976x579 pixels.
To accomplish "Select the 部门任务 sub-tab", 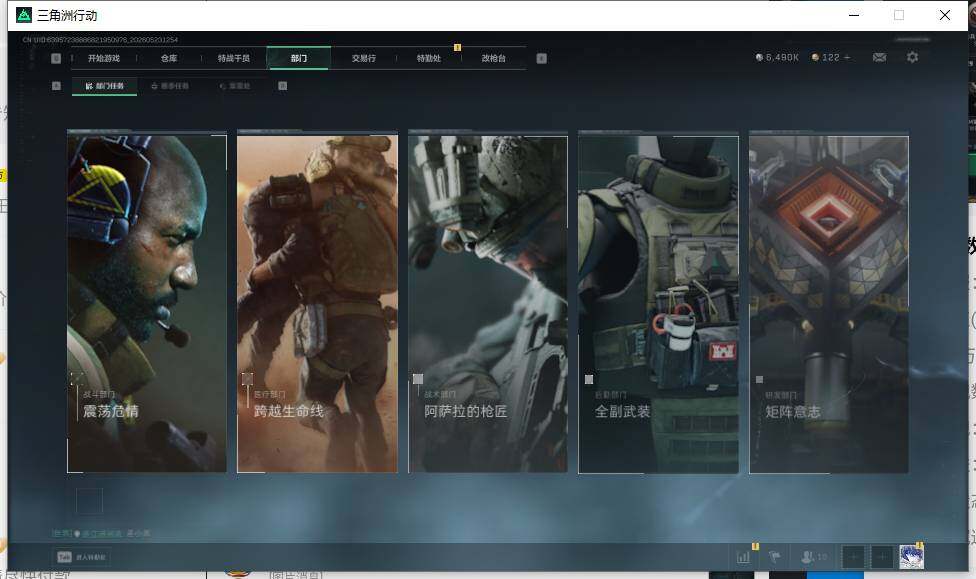I will [105, 86].
